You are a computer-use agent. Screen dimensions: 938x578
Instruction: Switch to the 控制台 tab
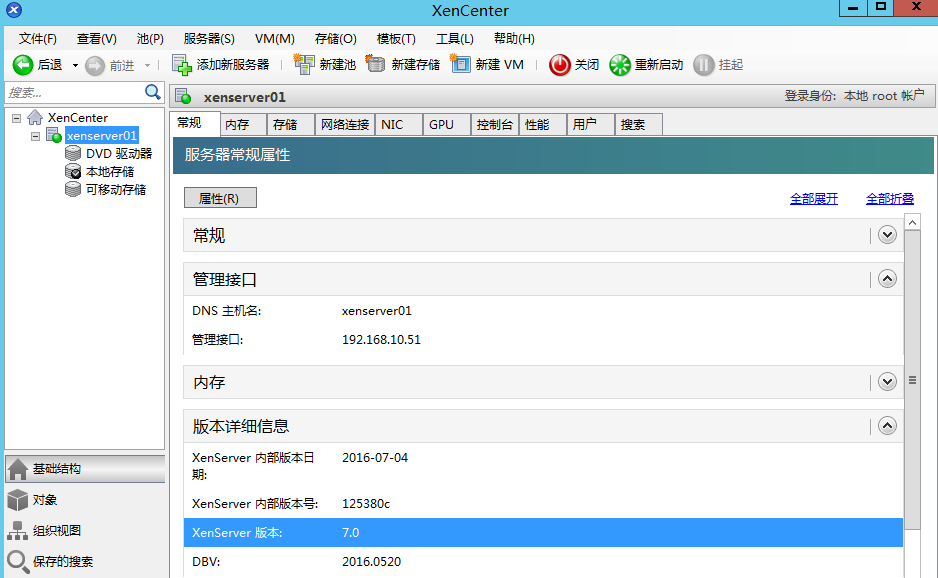point(495,124)
